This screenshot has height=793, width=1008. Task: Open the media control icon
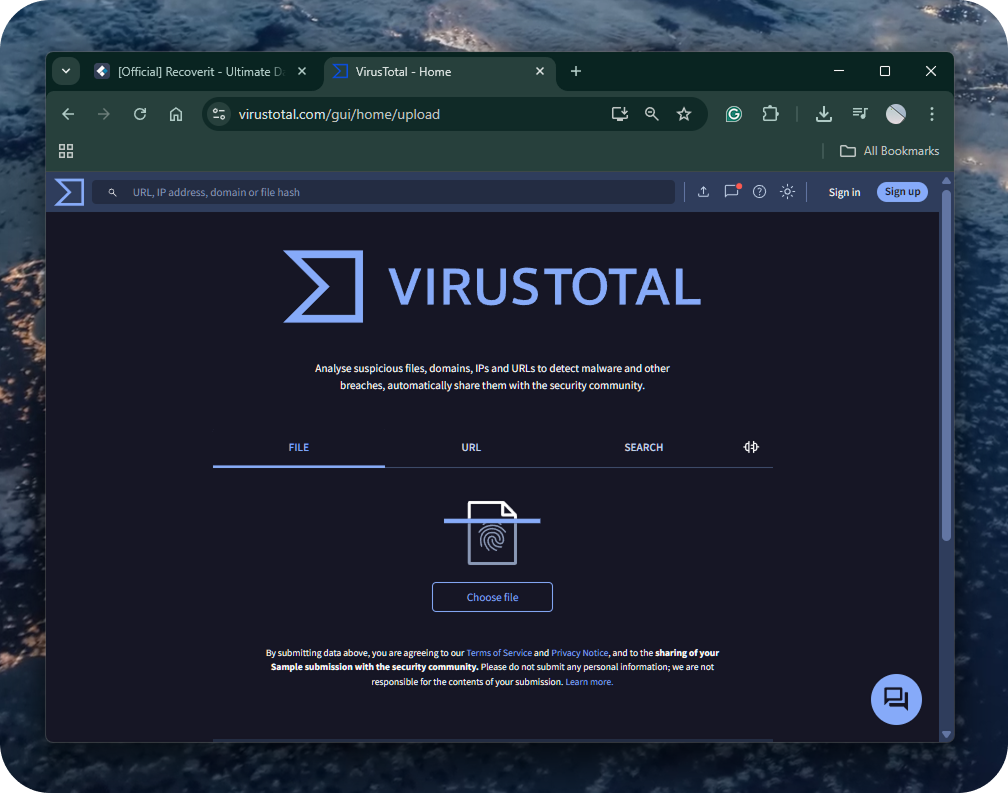[860, 114]
